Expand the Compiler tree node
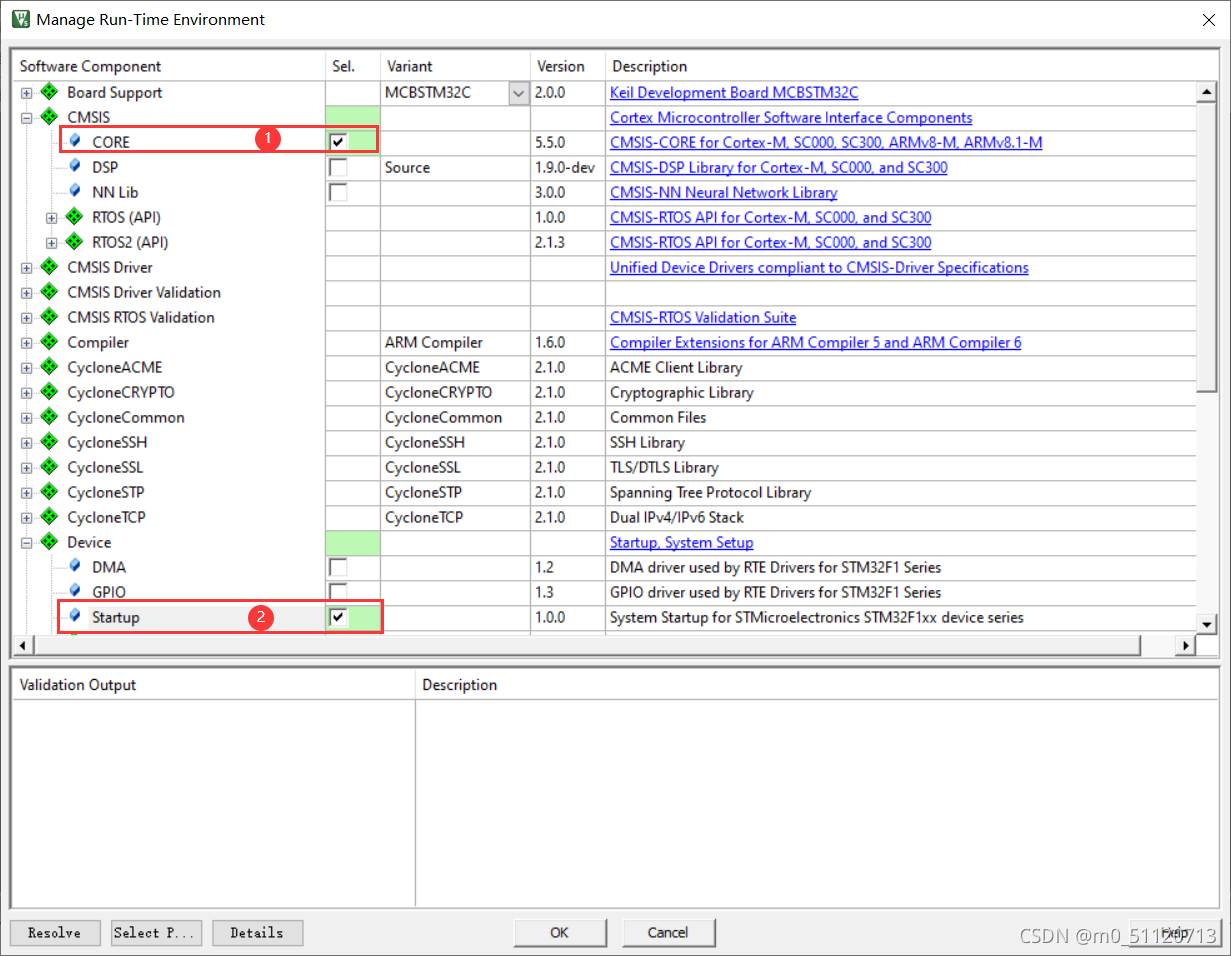 pos(26,343)
